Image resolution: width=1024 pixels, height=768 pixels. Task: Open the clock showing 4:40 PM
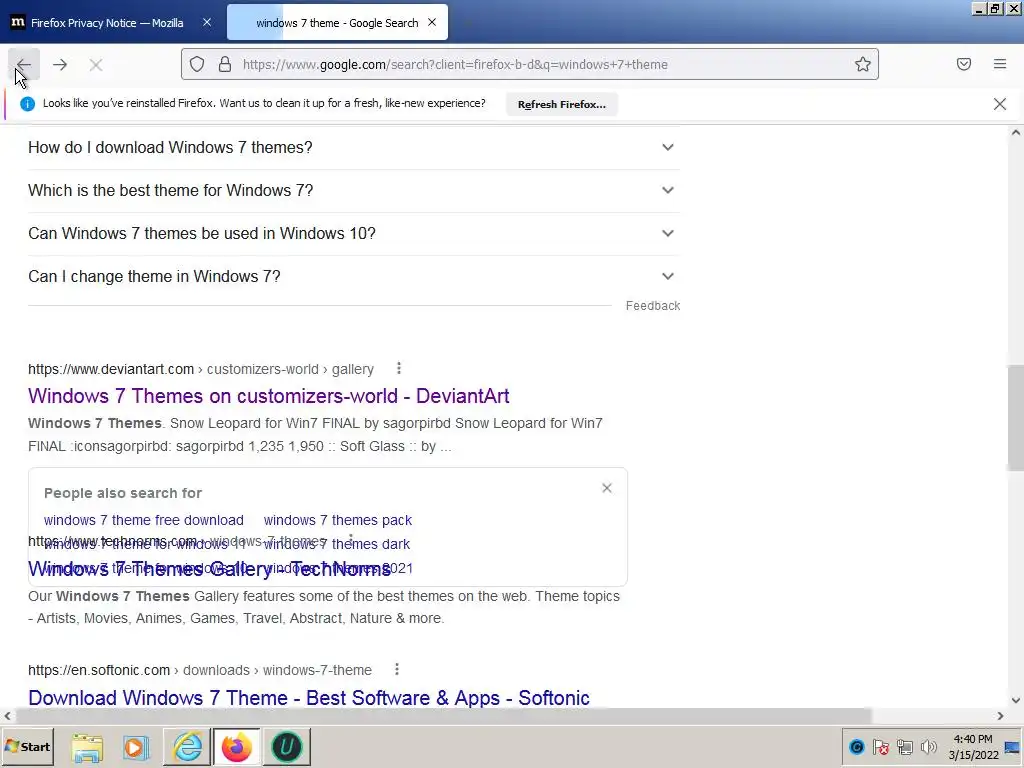(x=973, y=747)
